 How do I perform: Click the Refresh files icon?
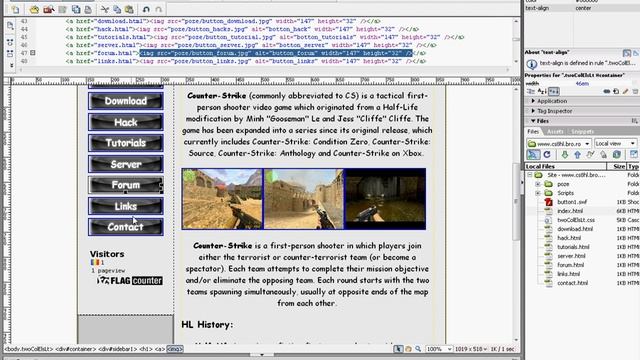(547, 155)
